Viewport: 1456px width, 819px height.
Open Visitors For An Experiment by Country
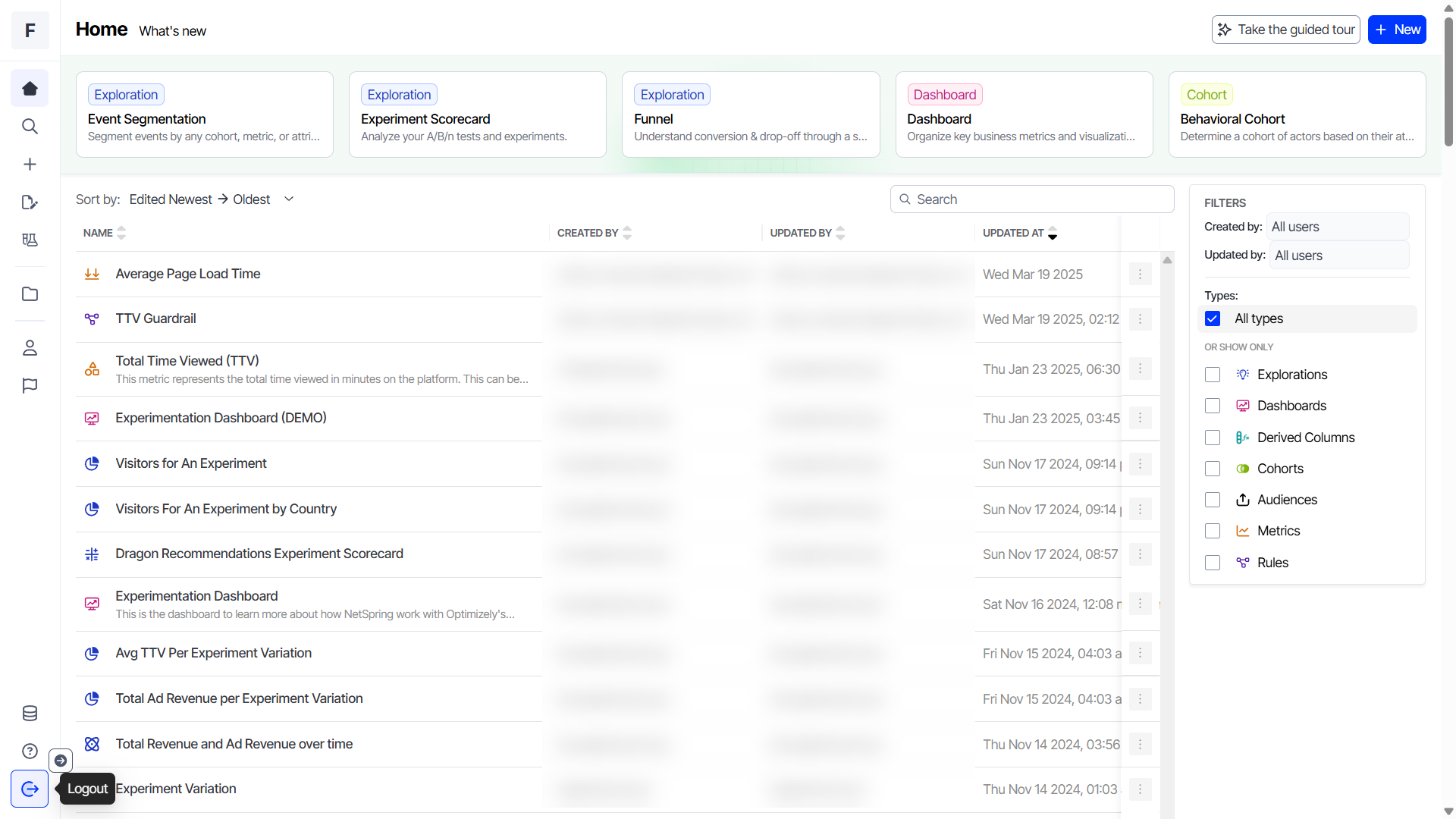coord(226,509)
